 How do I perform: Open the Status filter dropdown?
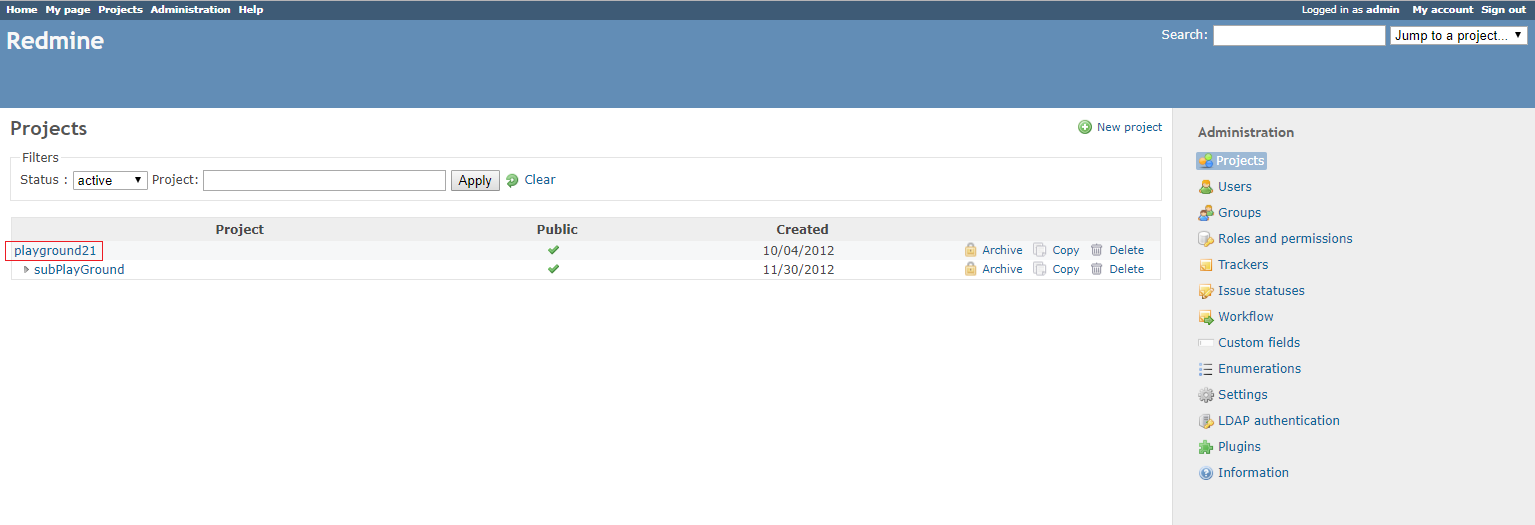[x=110, y=180]
